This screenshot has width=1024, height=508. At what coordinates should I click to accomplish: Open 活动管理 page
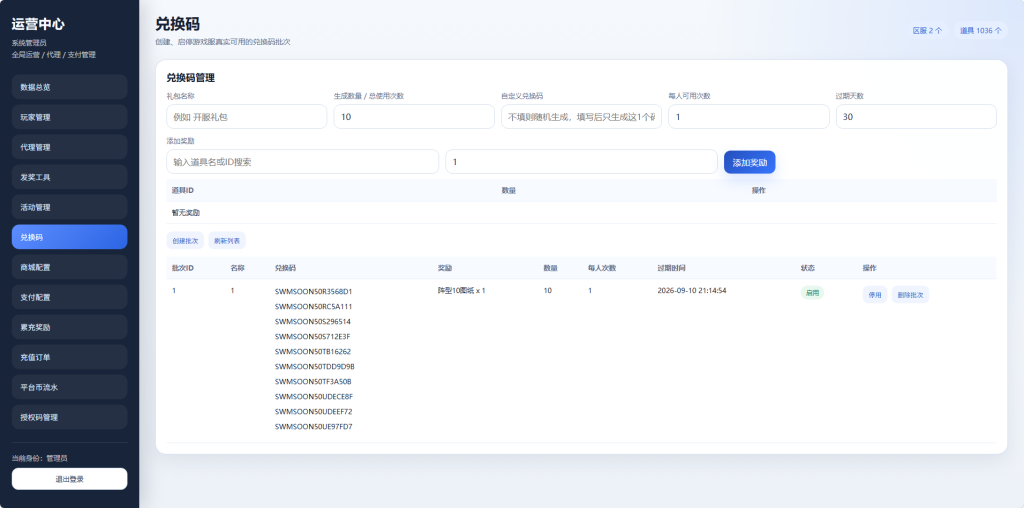(69, 207)
